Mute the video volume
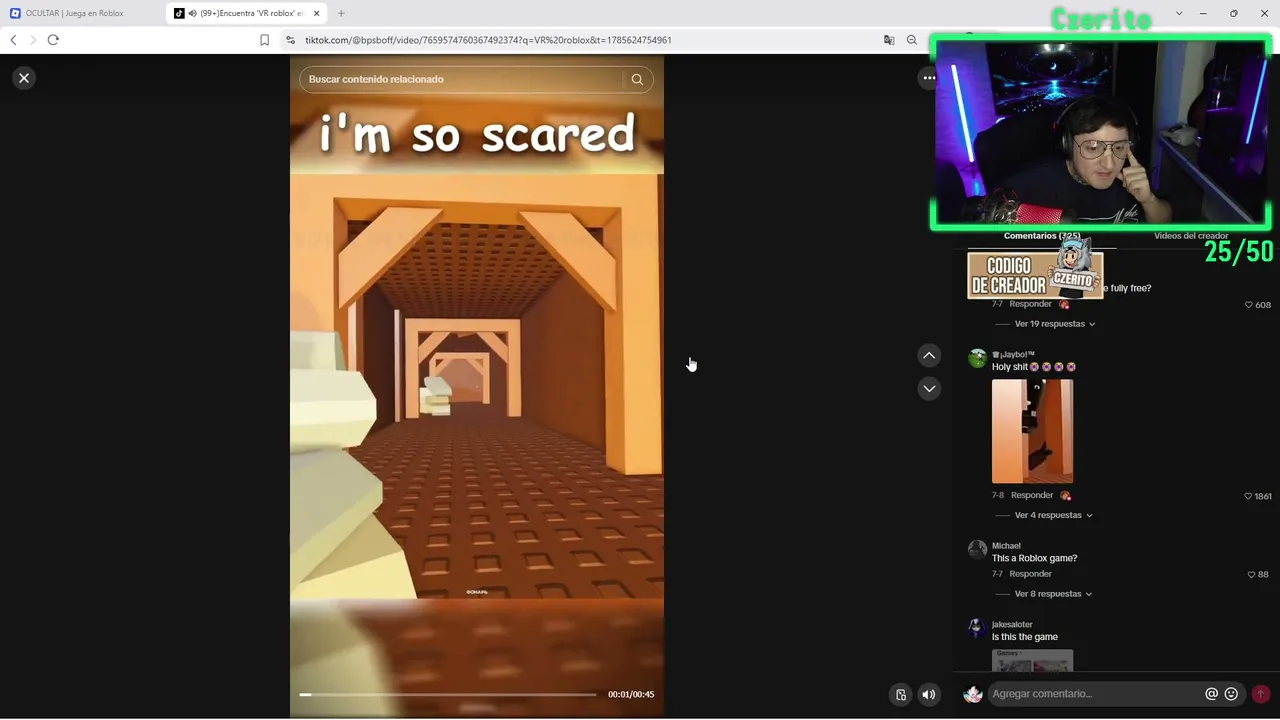The width and height of the screenshot is (1280, 720). click(929, 695)
